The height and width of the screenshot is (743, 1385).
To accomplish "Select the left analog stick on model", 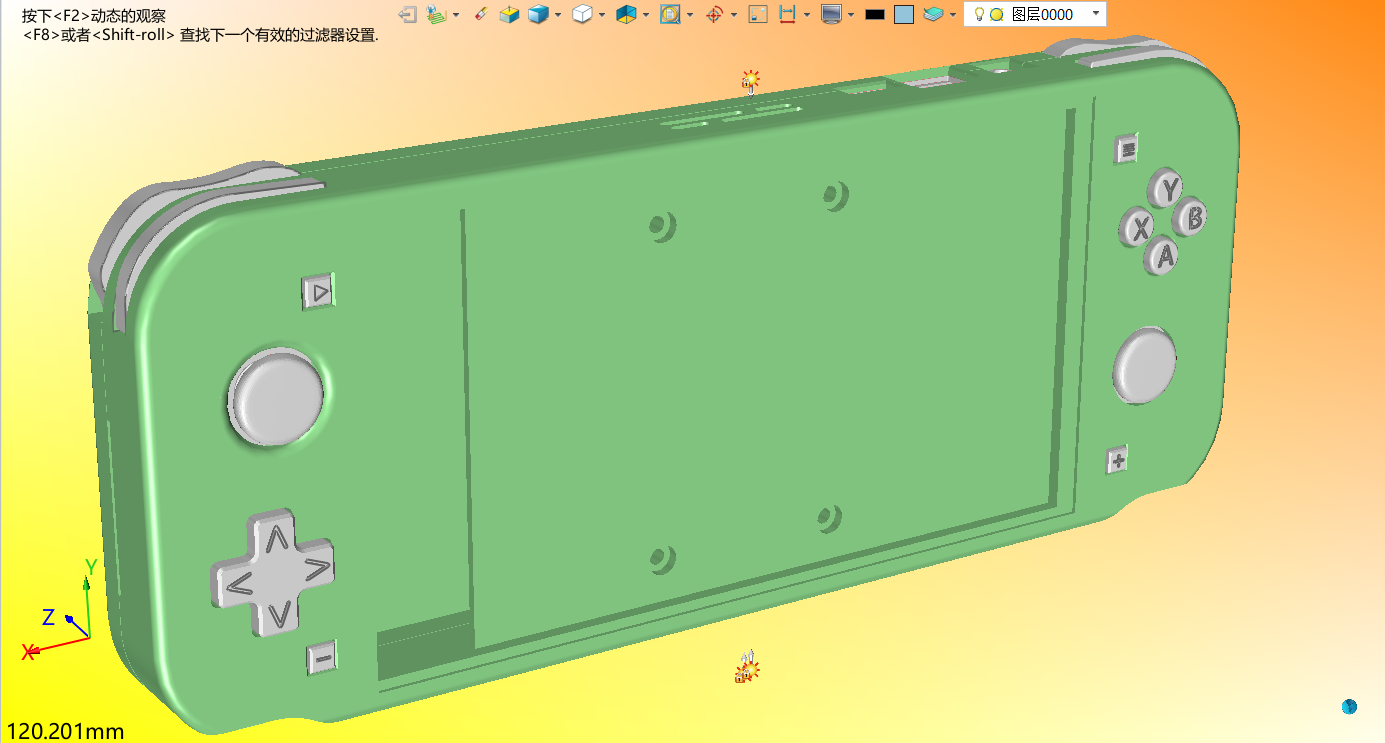I will tap(277, 395).
